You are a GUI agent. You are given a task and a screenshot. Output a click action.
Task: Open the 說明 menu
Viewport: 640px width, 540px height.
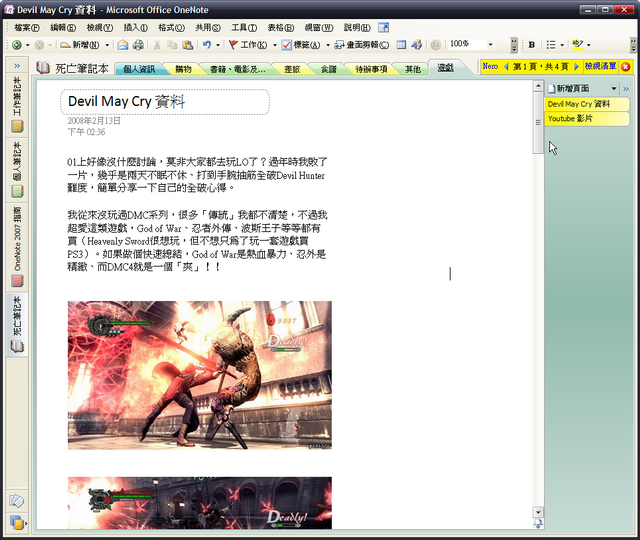(x=357, y=27)
